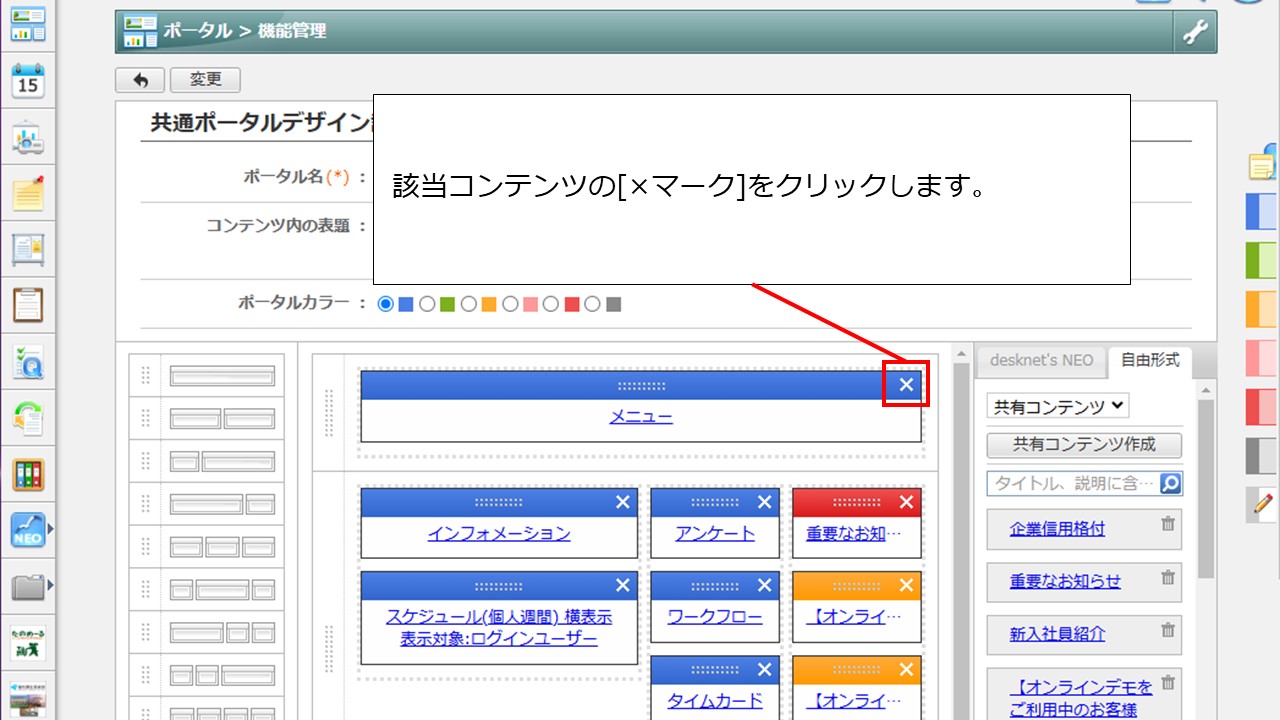This screenshot has height=720, width=1280.
Task: Open the calendar icon in left sidebar
Action: 28,80
